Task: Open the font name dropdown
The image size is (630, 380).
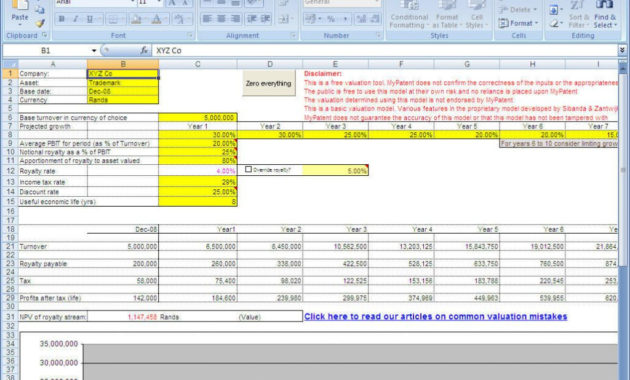Action: click(133, 2)
